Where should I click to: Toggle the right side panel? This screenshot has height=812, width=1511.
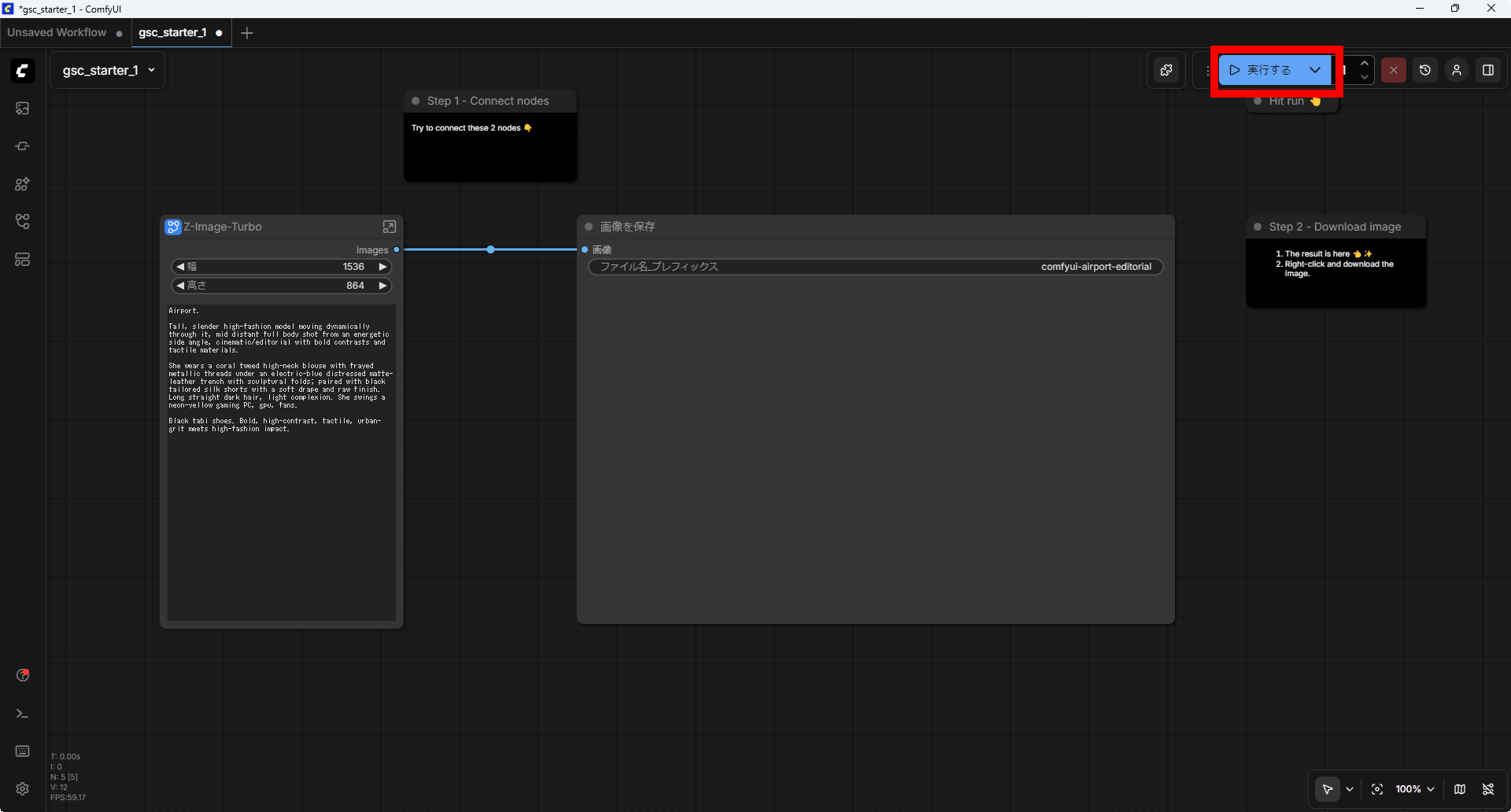[1487, 70]
